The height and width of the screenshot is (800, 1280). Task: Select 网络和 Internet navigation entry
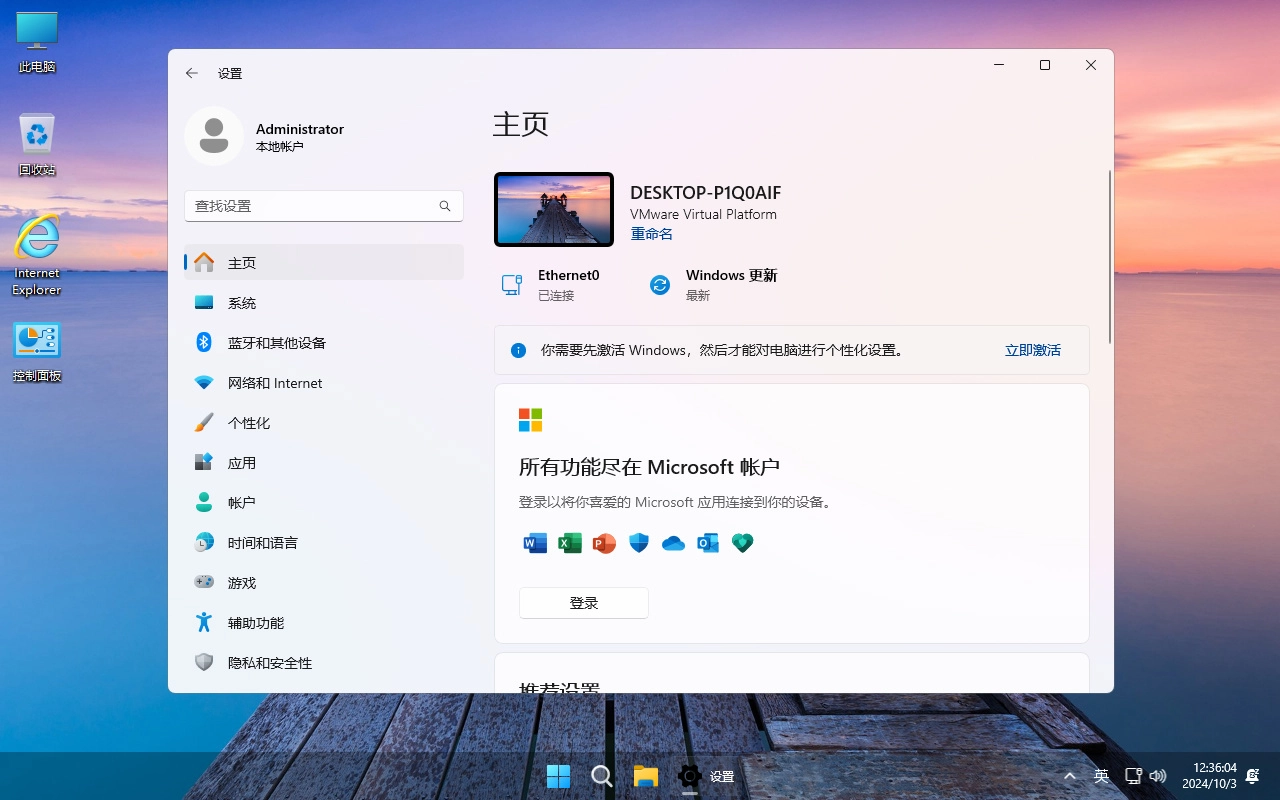click(275, 382)
